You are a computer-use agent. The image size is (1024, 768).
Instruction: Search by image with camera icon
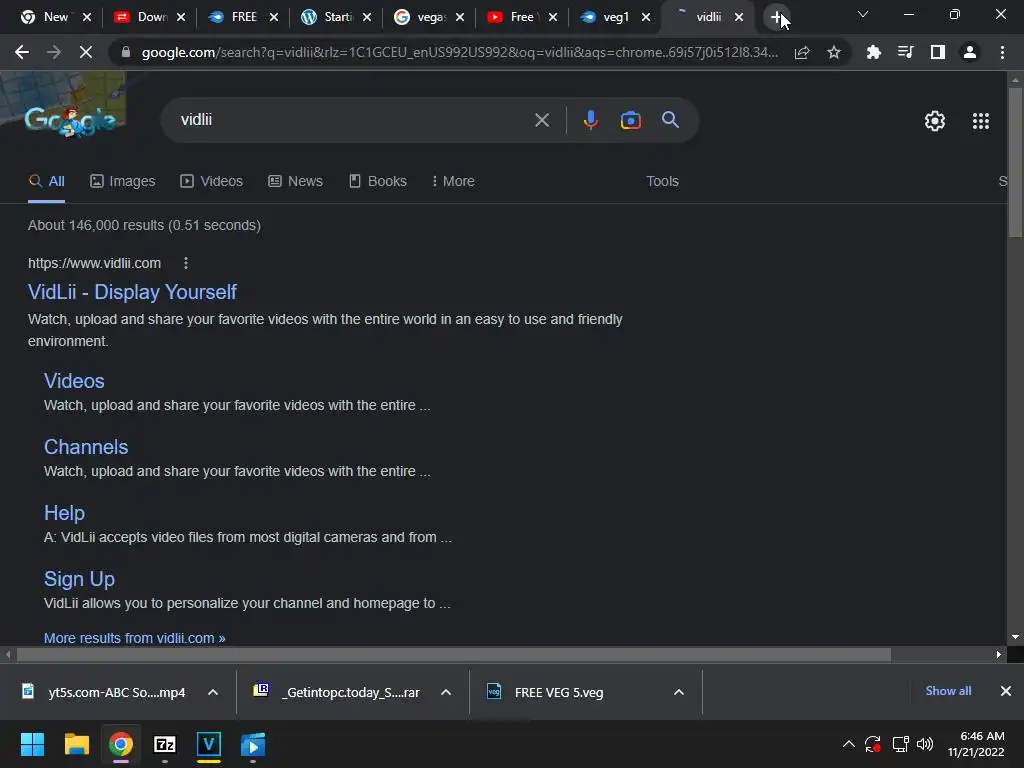pos(630,120)
